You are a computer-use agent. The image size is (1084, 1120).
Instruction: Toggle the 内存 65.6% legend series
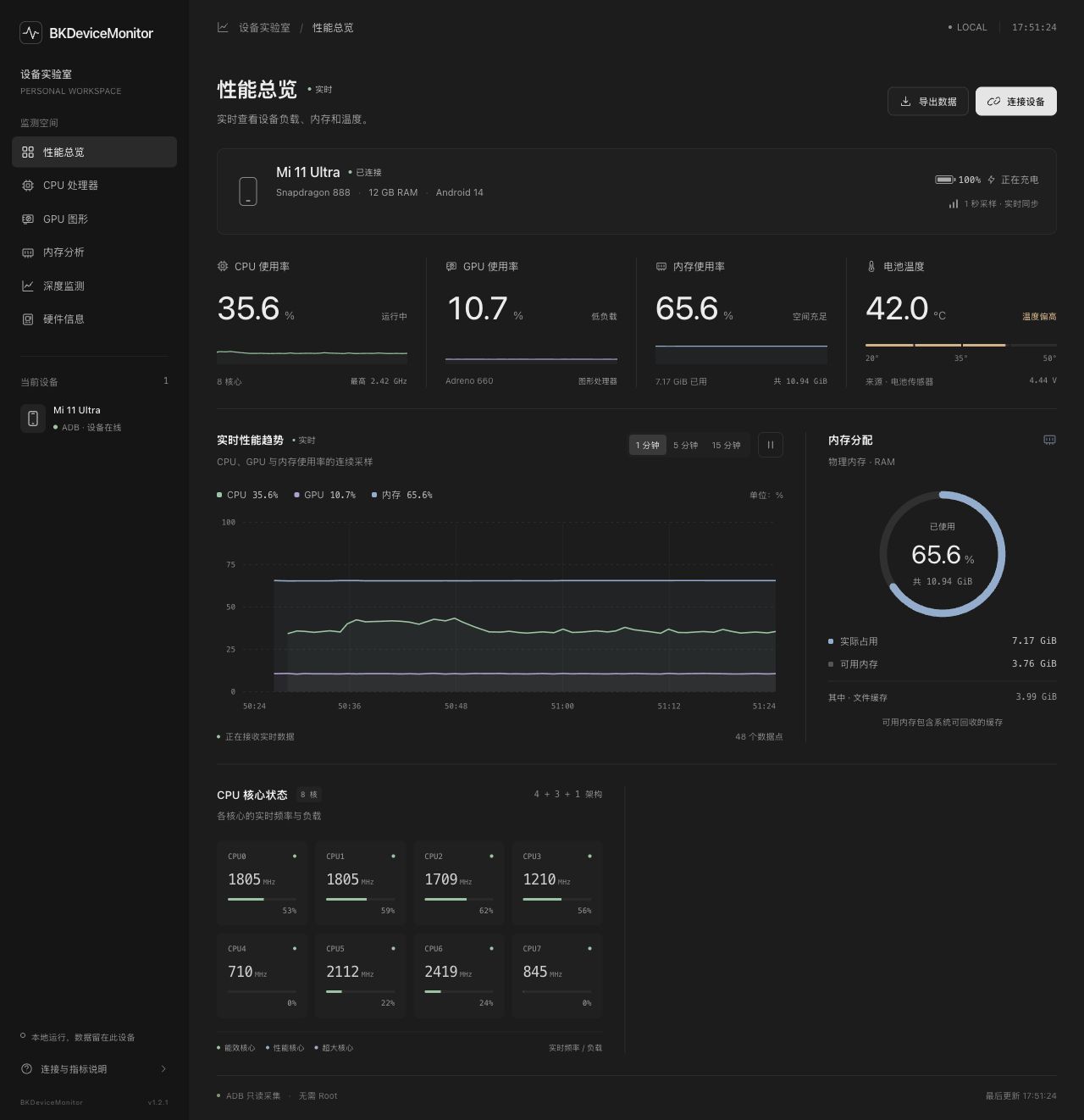(x=402, y=495)
